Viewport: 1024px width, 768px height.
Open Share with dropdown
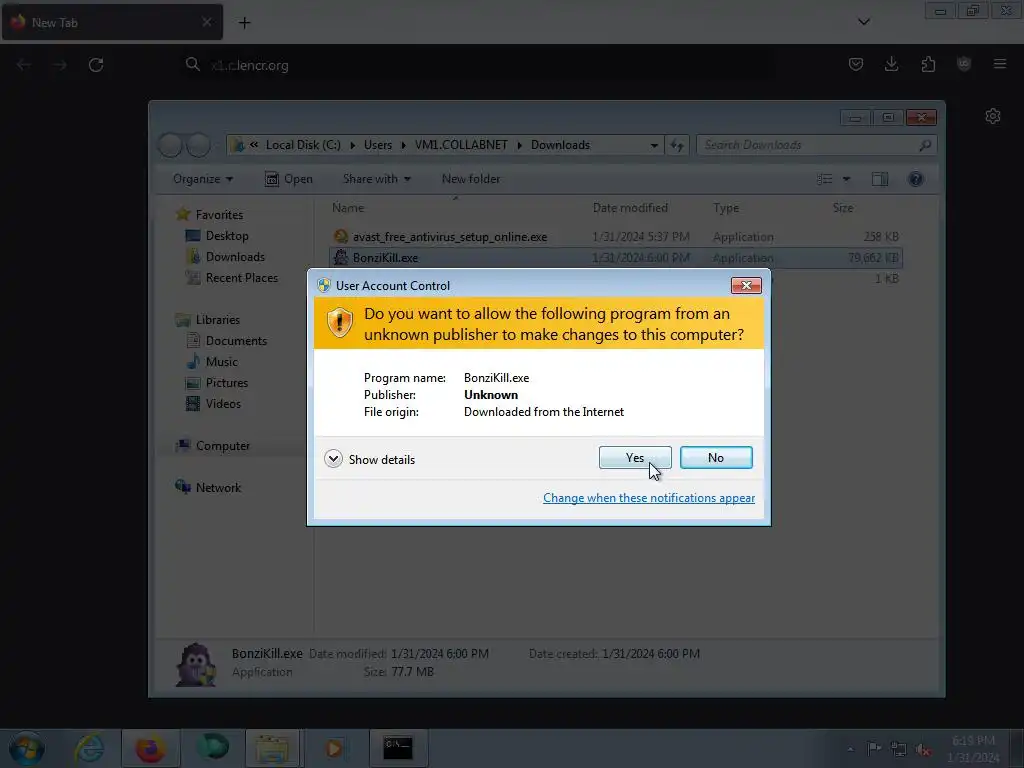click(x=376, y=179)
